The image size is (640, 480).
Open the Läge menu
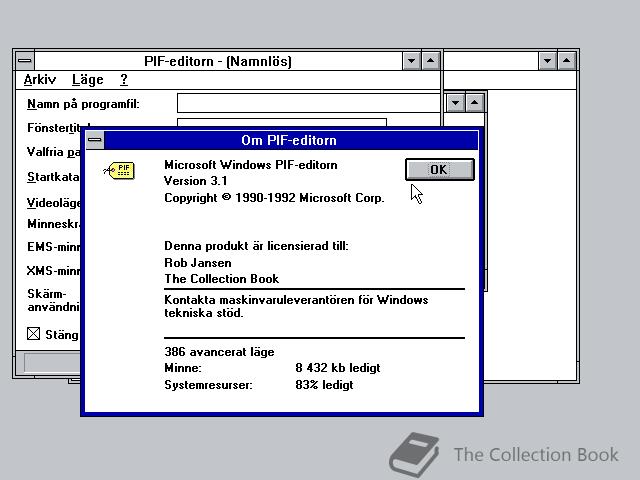[88, 80]
